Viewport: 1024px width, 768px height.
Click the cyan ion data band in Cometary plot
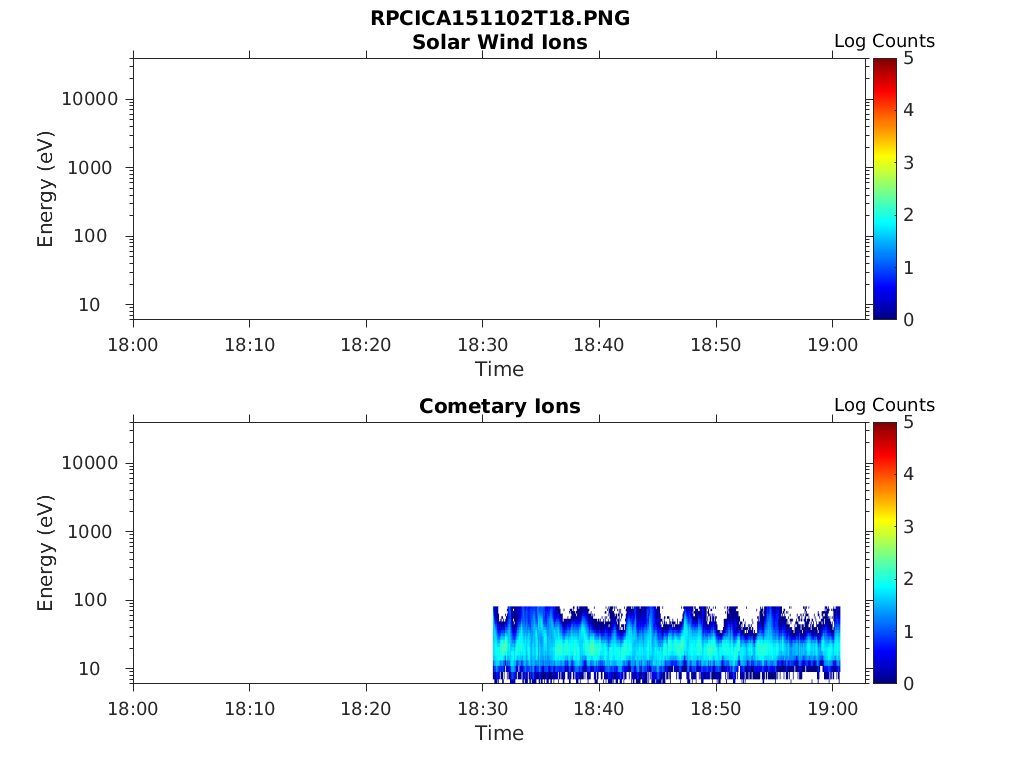pos(666,648)
